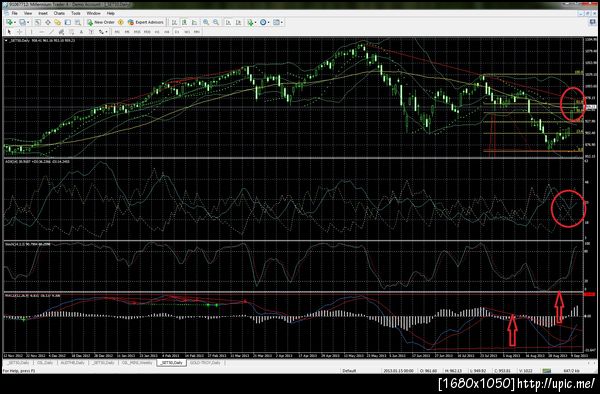Screen dimensions: 600x394
Task: Select the D1 timeframe button
Action: coord(177,32)
